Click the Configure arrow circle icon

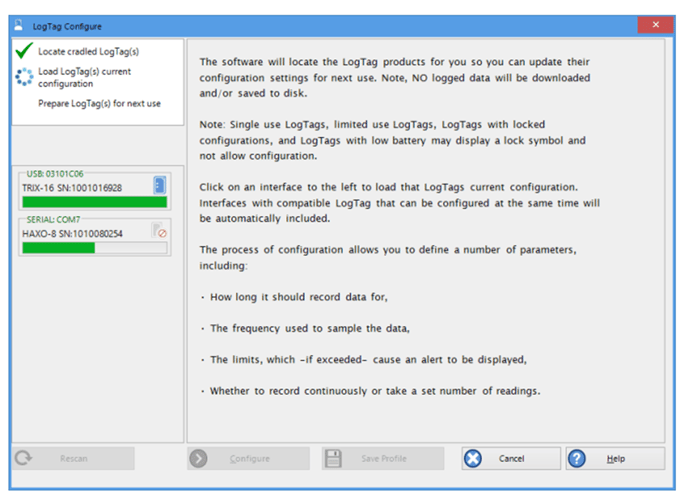[x=198, y=459]
